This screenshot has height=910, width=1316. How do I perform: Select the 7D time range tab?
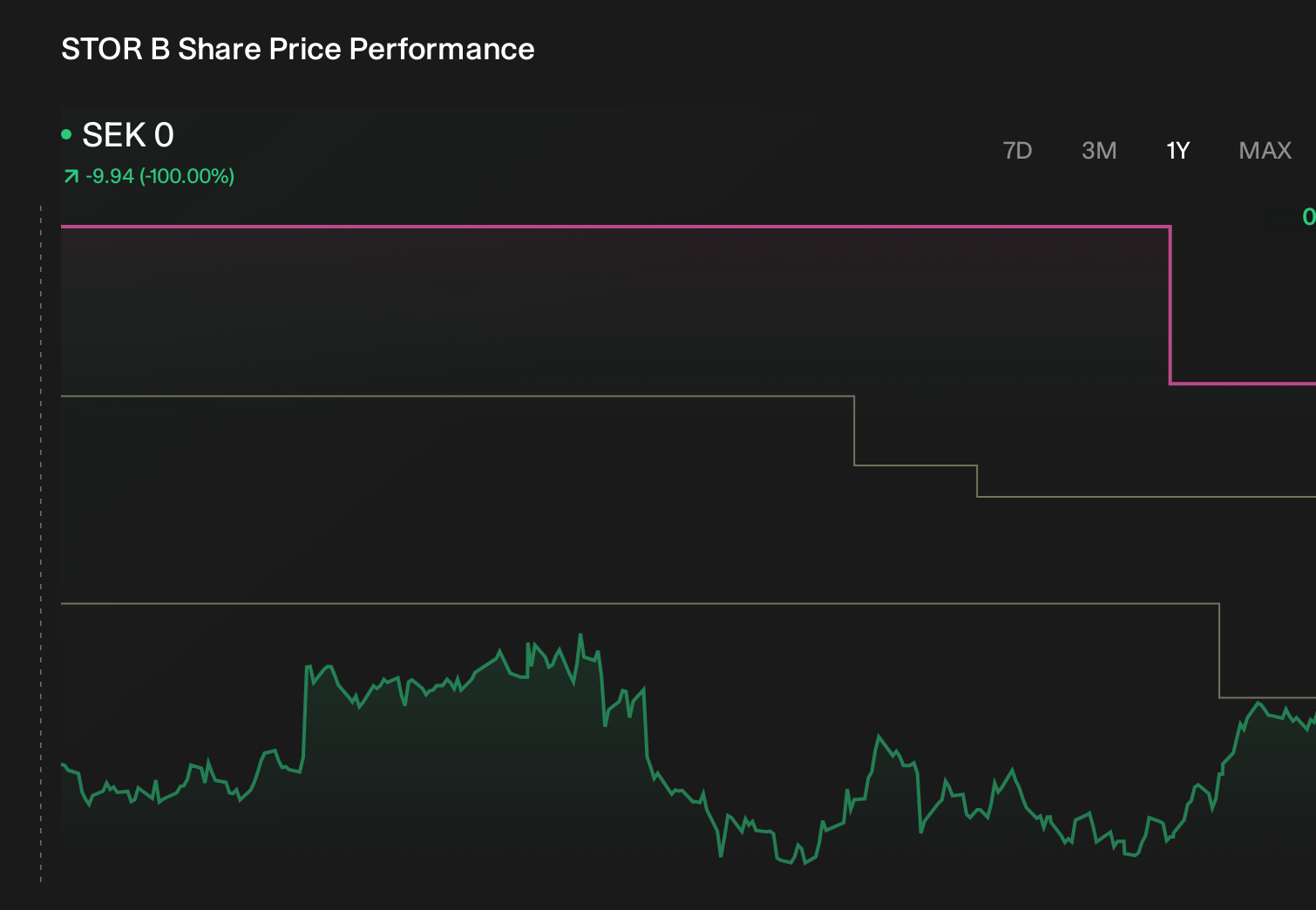[x=1017, y=151]
